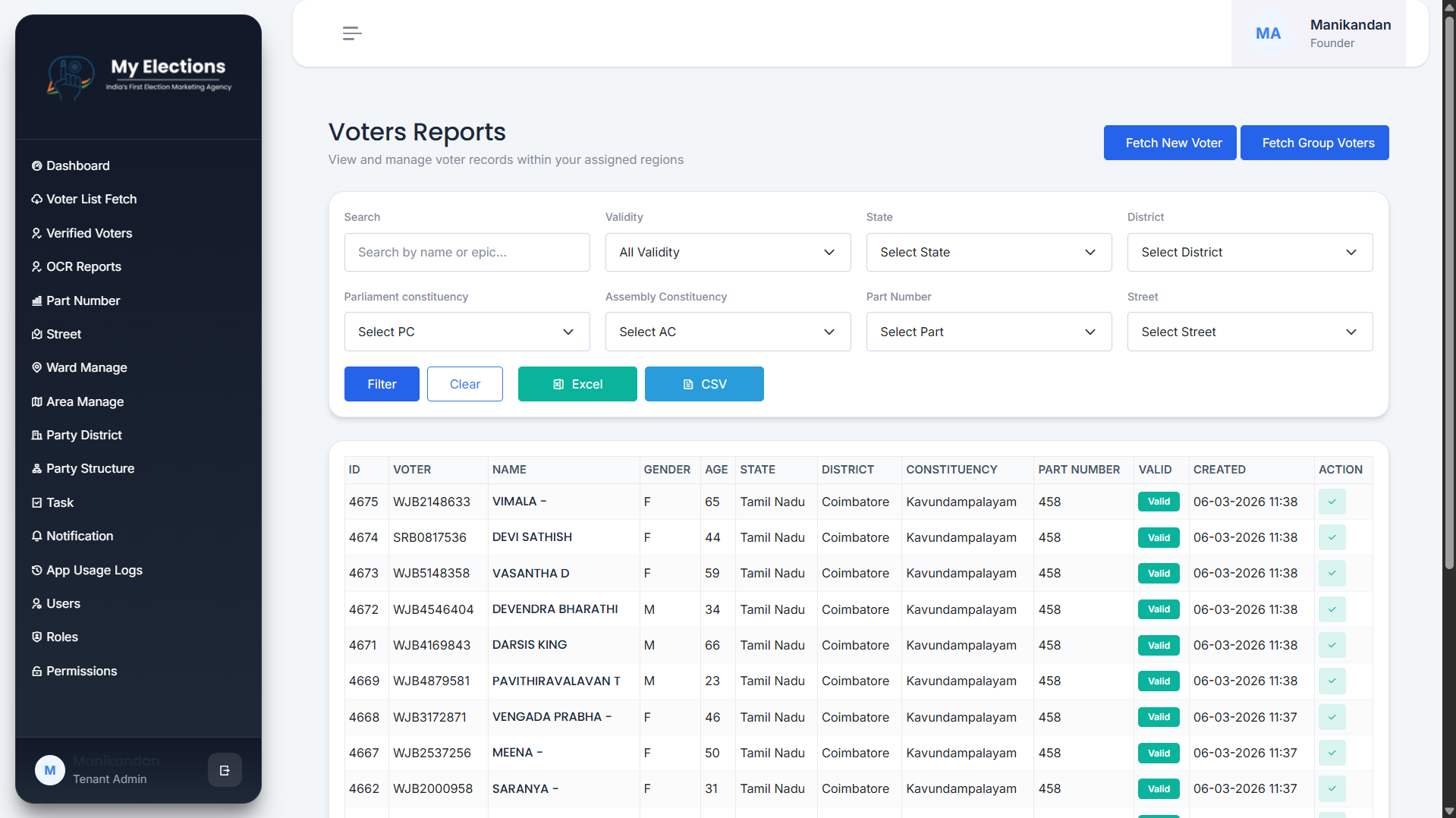Select the Party Structure icon
Viewport: 1456px width, 818px height.
click(x=36, y=468)
